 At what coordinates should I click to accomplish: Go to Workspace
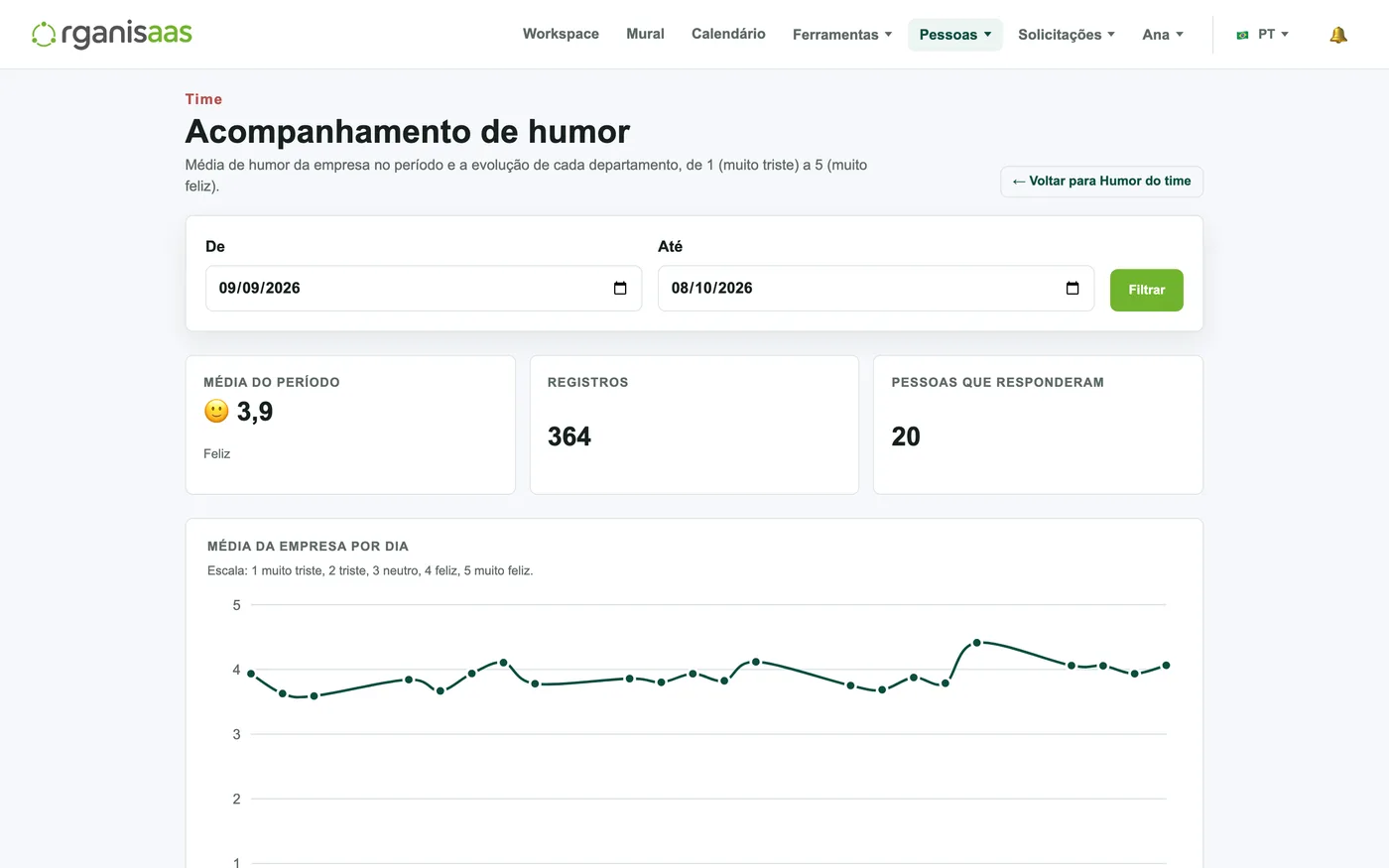tap(561, 34)
